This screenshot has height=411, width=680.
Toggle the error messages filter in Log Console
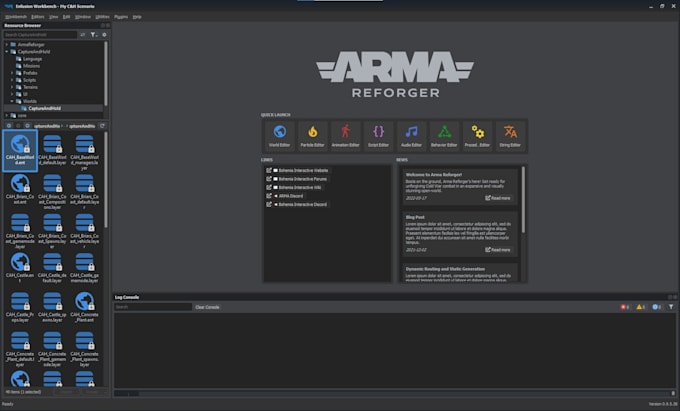[x=624, y=307]
